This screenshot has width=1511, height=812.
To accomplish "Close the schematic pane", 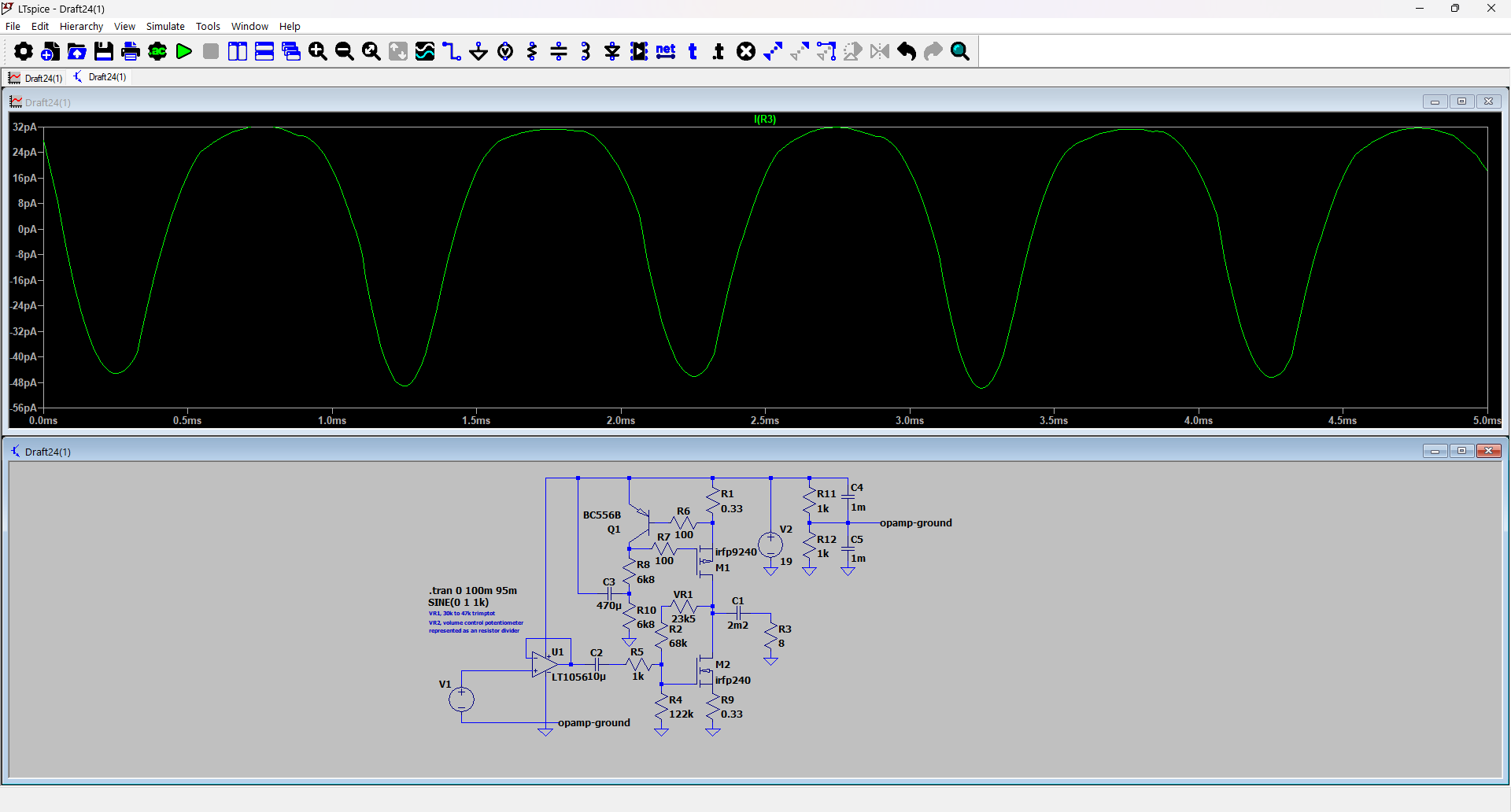I will point(1488,451).
